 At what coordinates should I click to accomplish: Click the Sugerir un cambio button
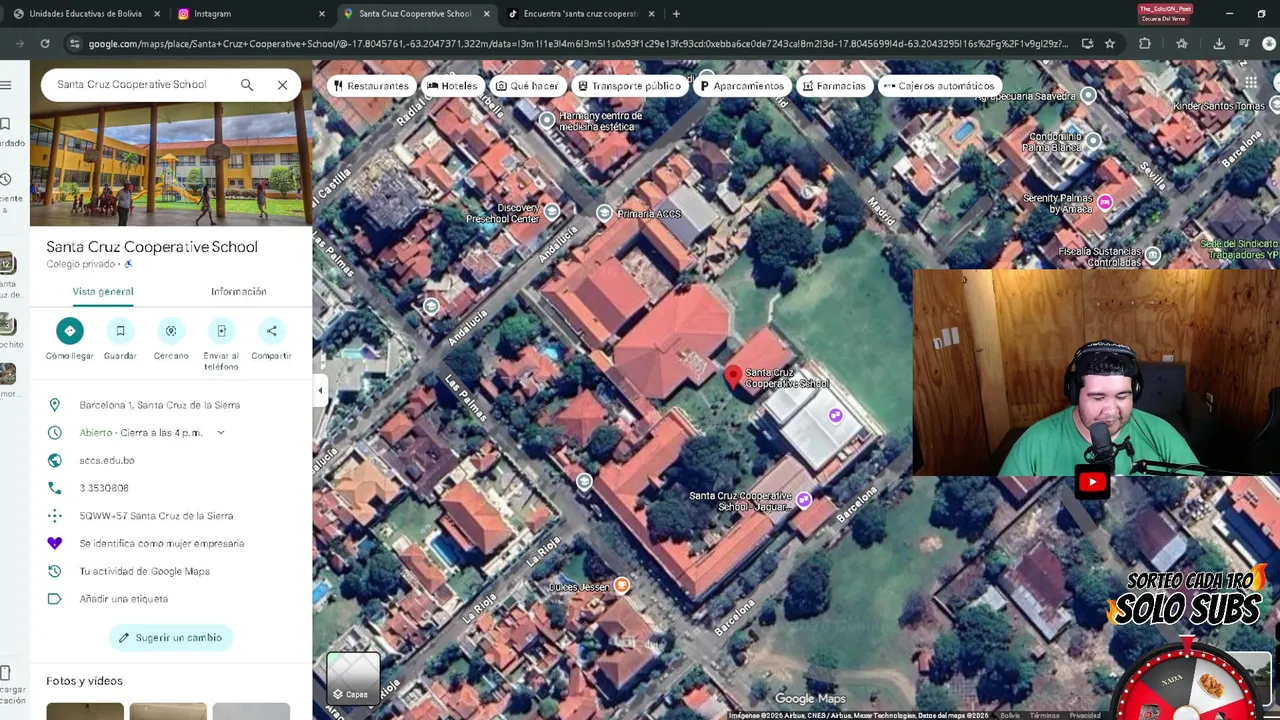171,638
